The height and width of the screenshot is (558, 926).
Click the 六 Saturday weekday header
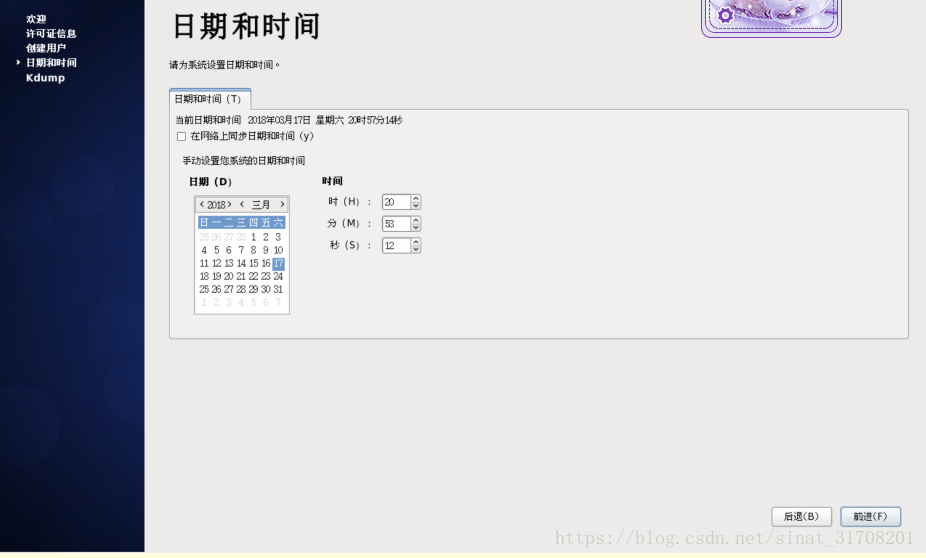coord(278,223)
